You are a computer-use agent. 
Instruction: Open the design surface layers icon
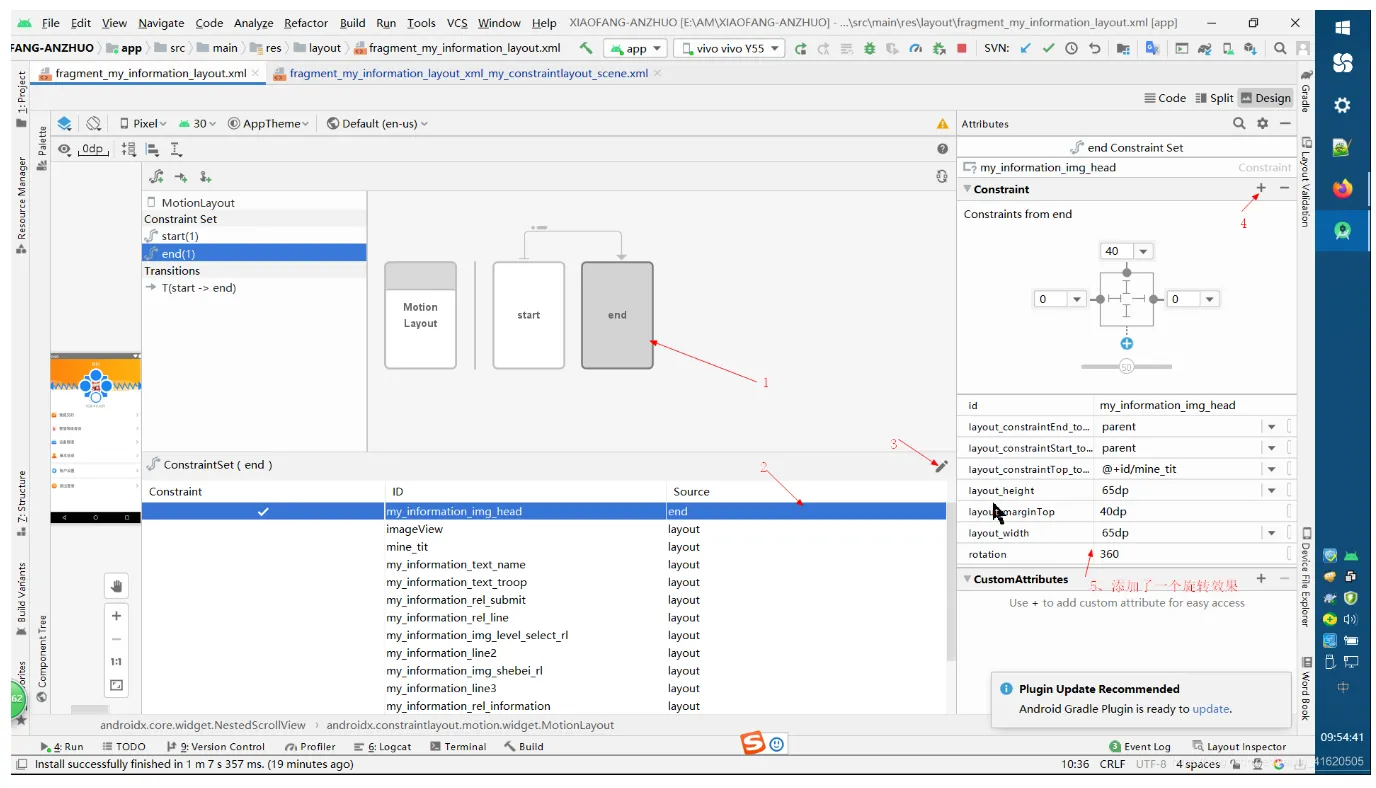pos(64,123)
